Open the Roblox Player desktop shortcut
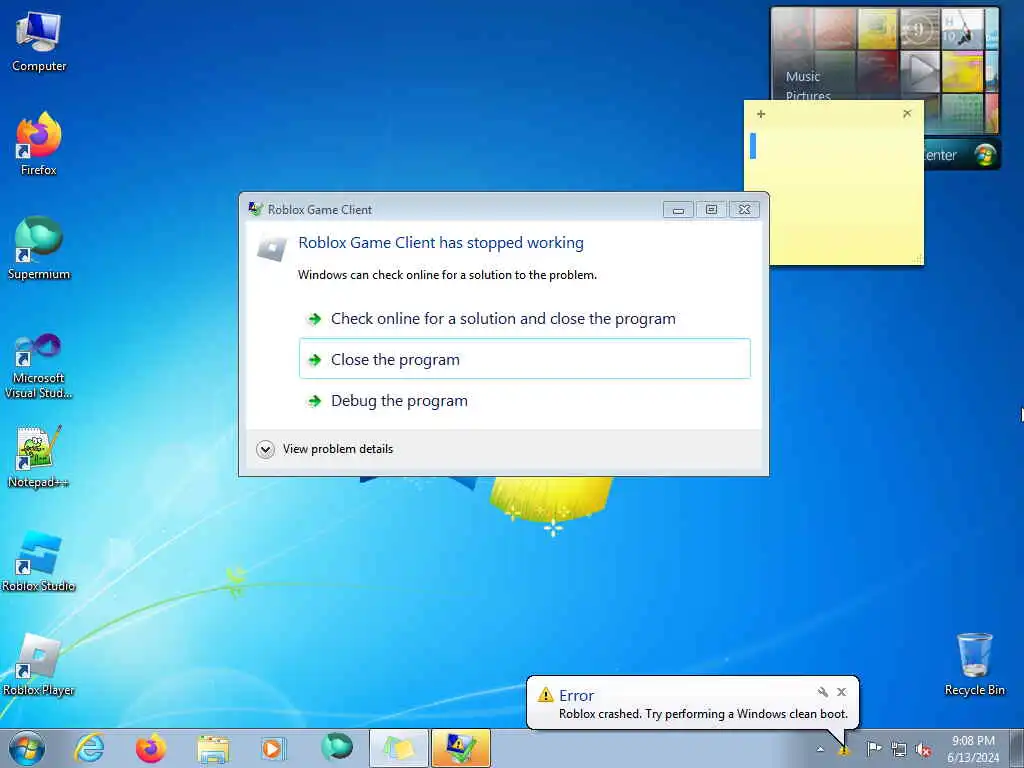Image resolution: width=1024 pixels, height=768 pixels. [39, 664]
